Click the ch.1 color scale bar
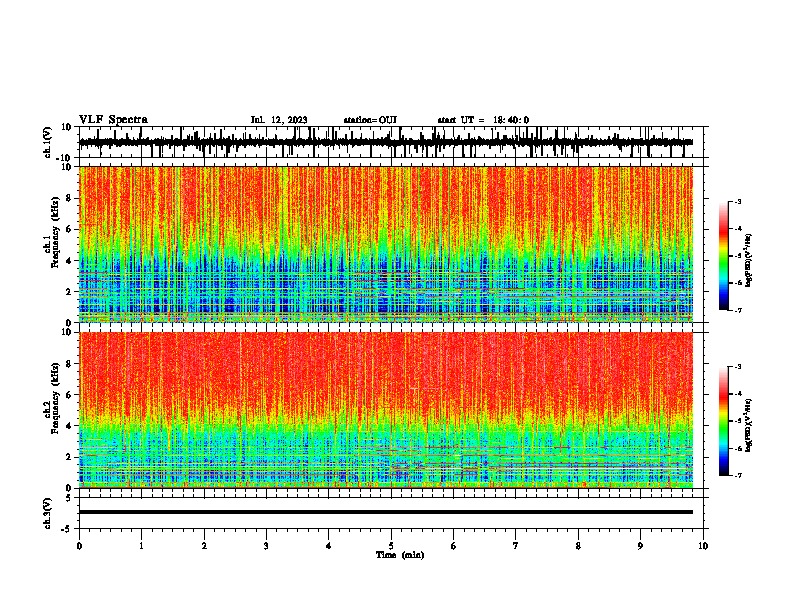The image size is (792, 612). click(723, 256)
